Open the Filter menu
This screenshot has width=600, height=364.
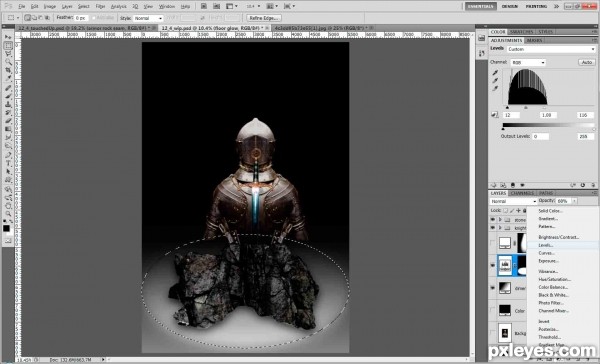[x=100, y=7]
